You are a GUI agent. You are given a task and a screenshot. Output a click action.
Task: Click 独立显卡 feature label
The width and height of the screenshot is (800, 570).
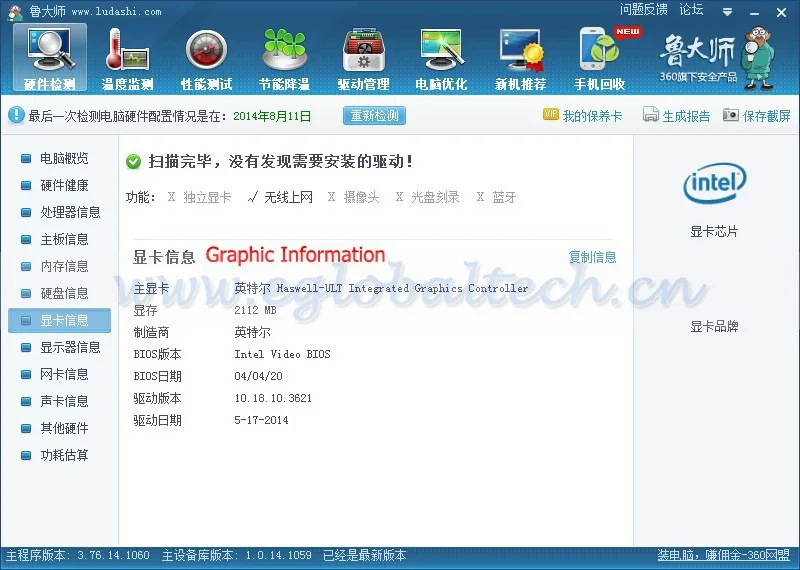207,197
